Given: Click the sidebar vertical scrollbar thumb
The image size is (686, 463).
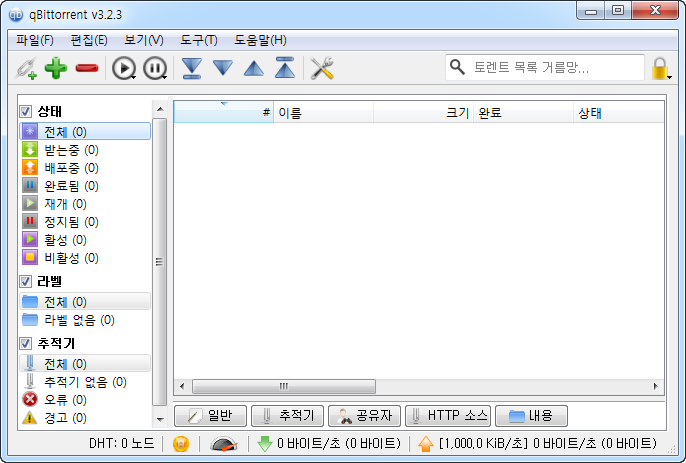Looking at the screenshot, I should pos(160,262).
